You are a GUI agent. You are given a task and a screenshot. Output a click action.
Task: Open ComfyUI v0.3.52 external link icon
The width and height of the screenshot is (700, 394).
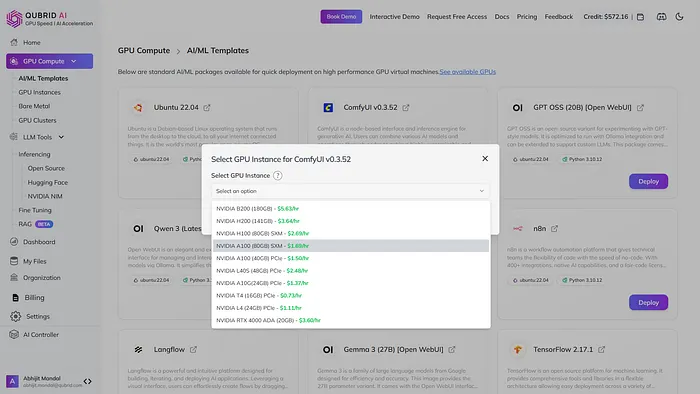[x=405, y=108]
